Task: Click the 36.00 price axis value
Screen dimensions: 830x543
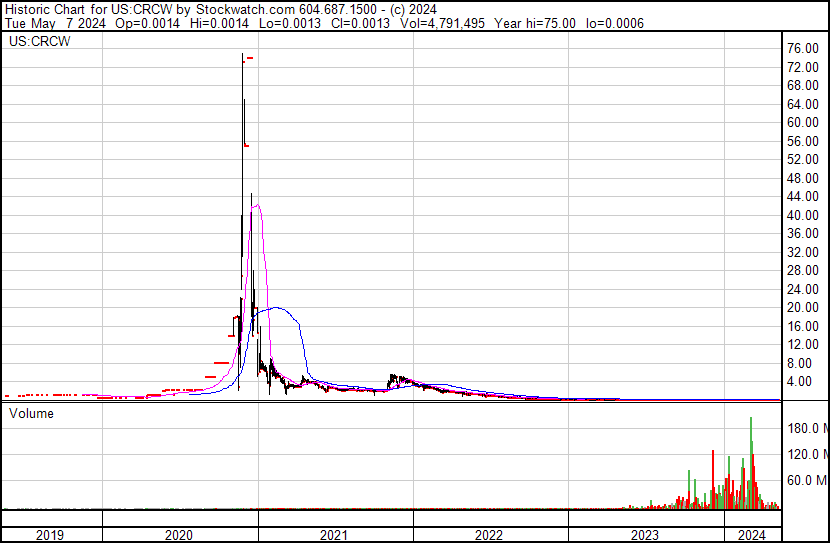Action: pos(803,234)
